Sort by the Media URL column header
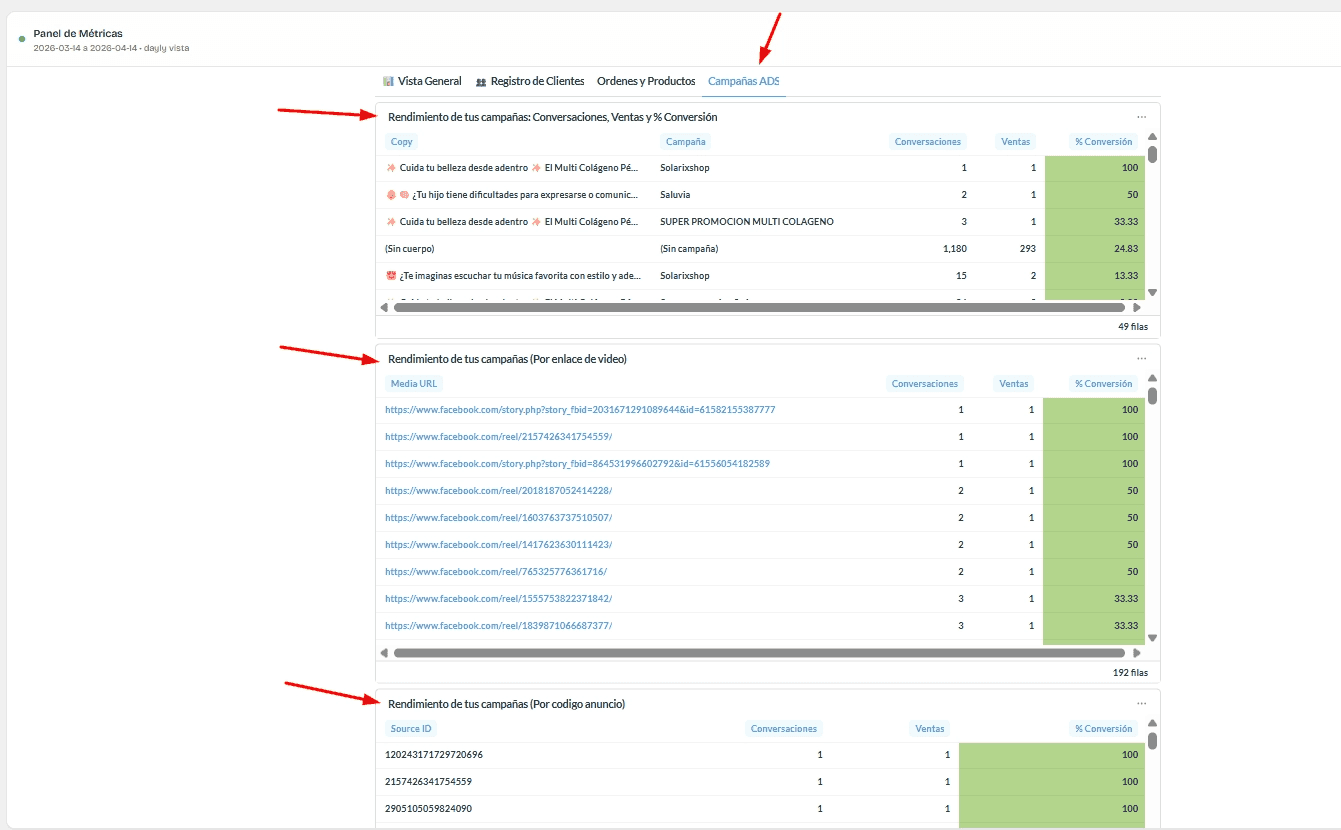Image resolution: width=1341 pixels, height=830 pixels. click(414, 384)
